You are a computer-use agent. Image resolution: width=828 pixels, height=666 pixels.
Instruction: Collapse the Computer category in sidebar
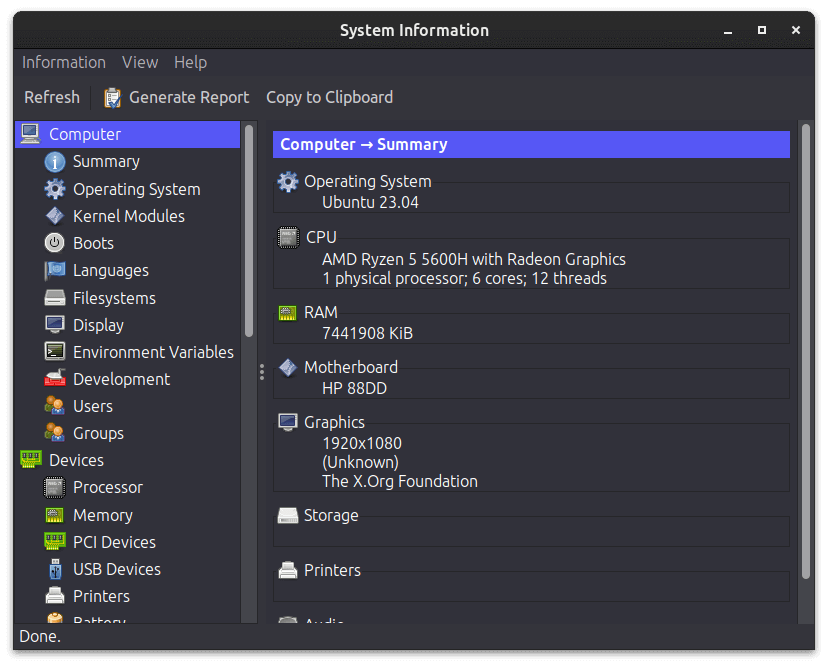point(84,134)
